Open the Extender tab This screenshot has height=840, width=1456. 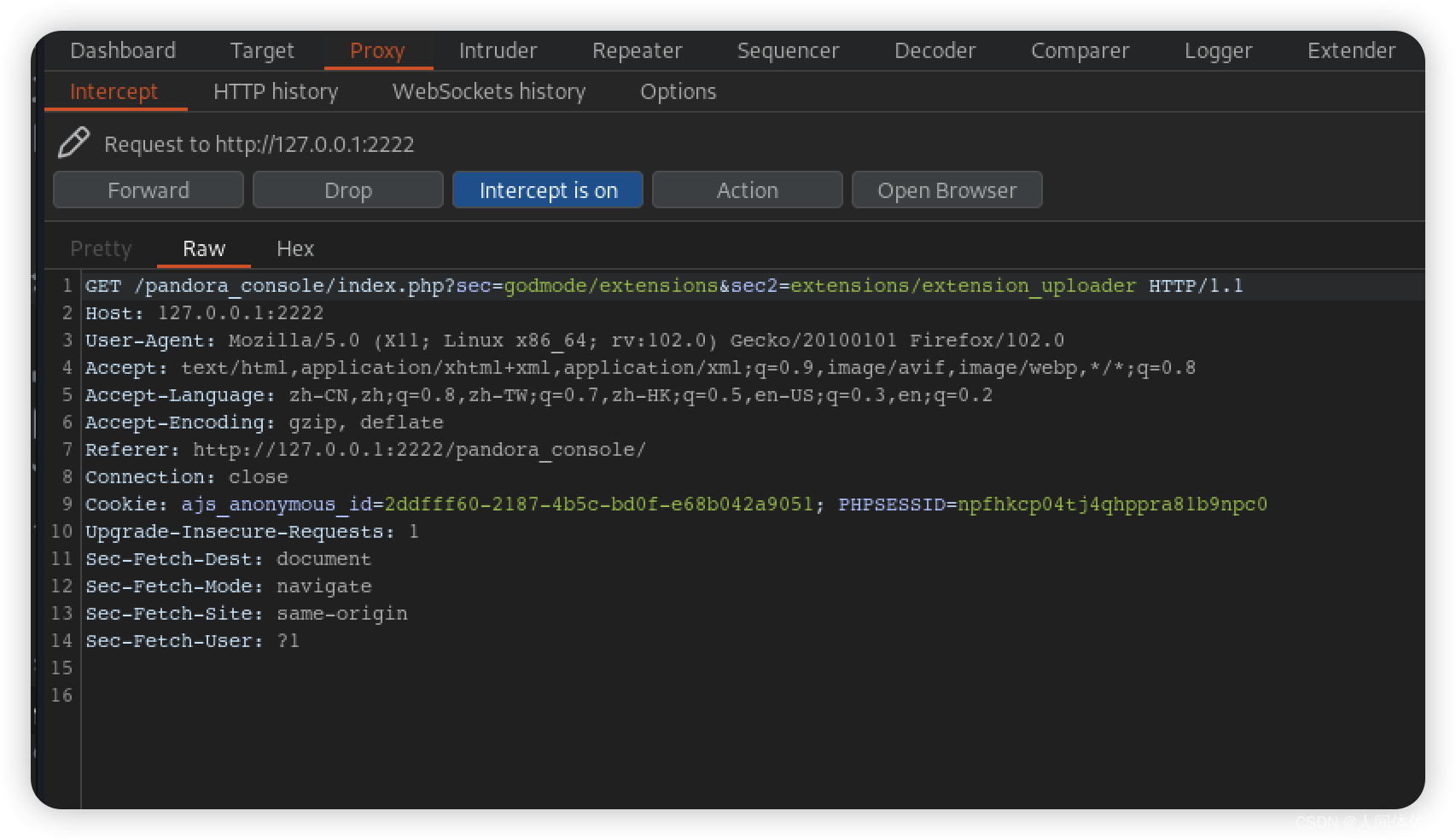click(1352, 50)
